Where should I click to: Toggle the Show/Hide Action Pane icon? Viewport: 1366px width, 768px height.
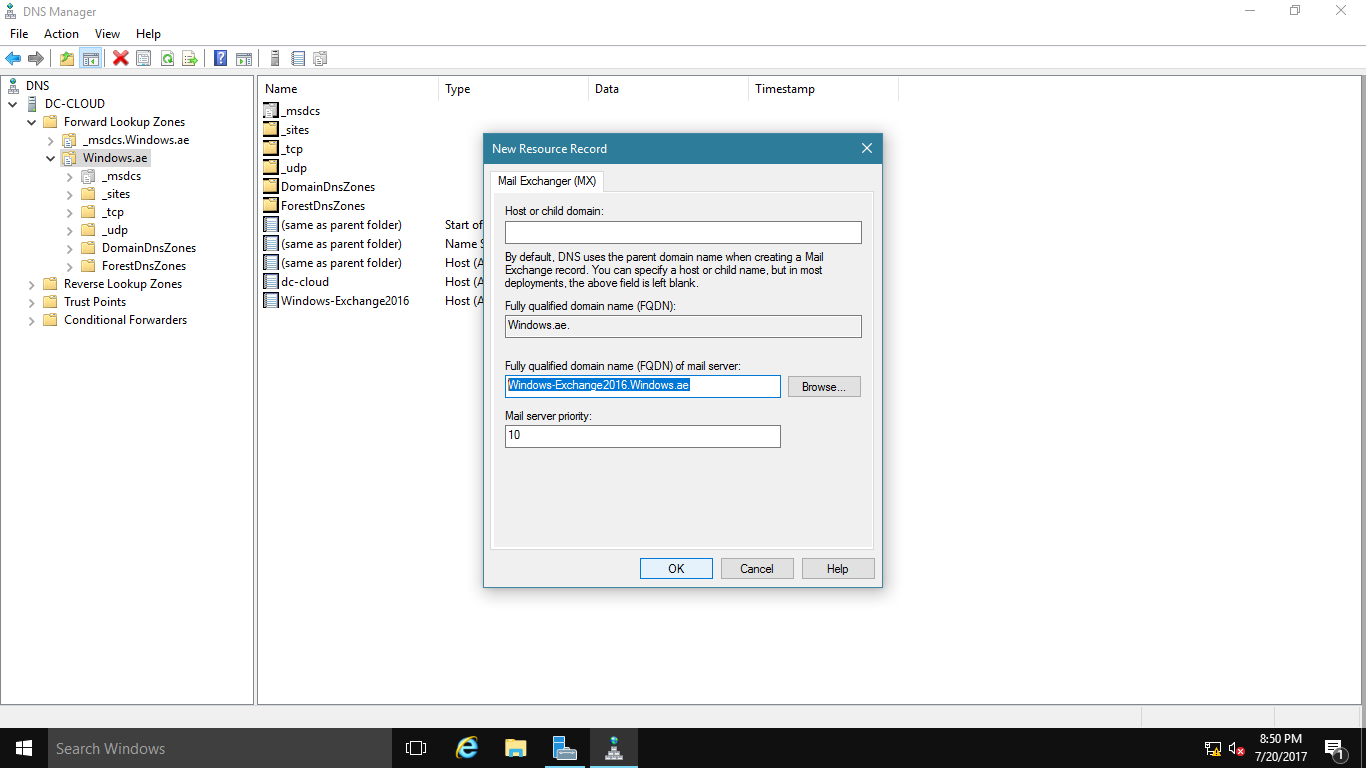pyautogui.click(x=243, y=59)
